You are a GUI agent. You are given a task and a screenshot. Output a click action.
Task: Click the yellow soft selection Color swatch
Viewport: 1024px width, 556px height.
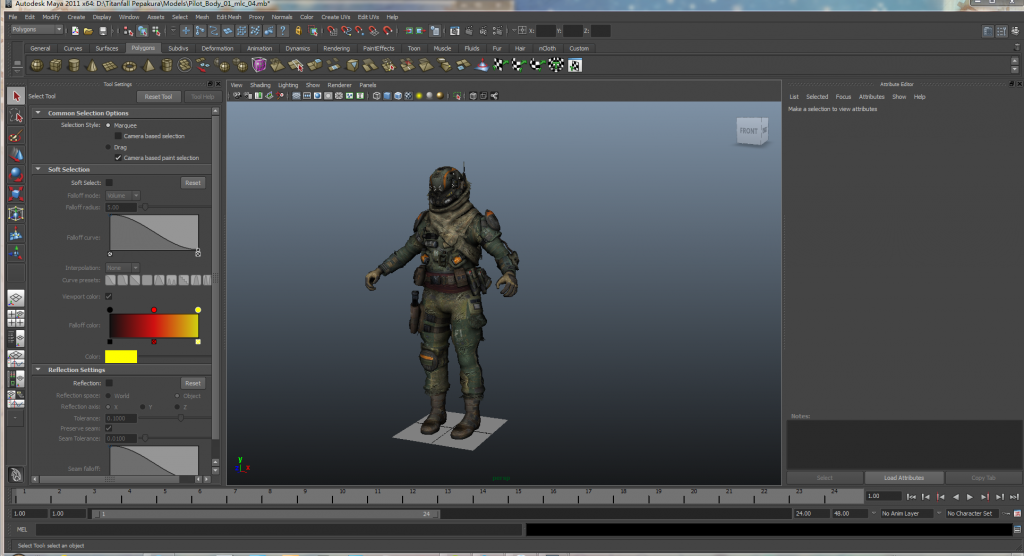pos(121,357)
